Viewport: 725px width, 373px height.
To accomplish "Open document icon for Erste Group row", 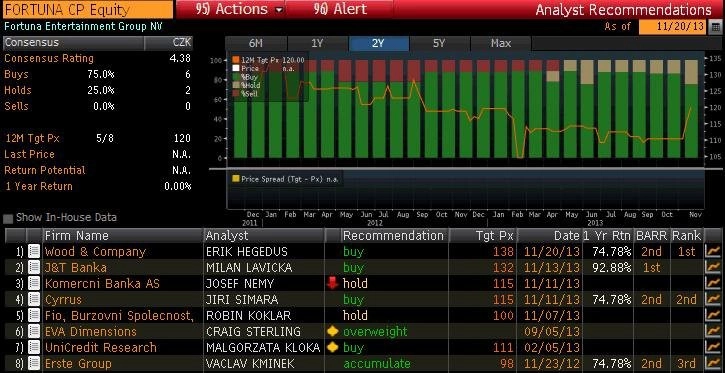I will point(34,363).
